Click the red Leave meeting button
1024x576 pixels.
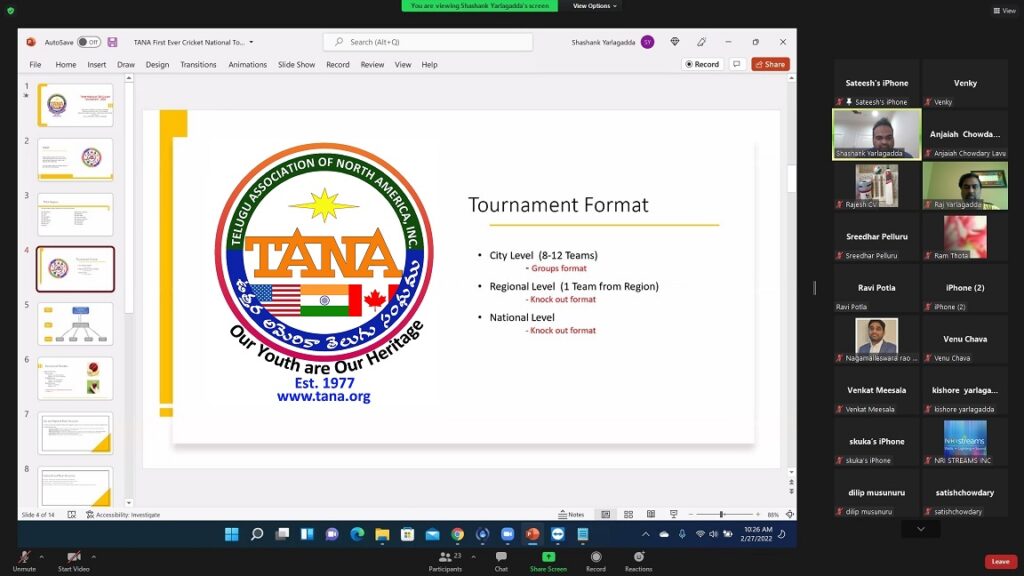[1000, 562]
